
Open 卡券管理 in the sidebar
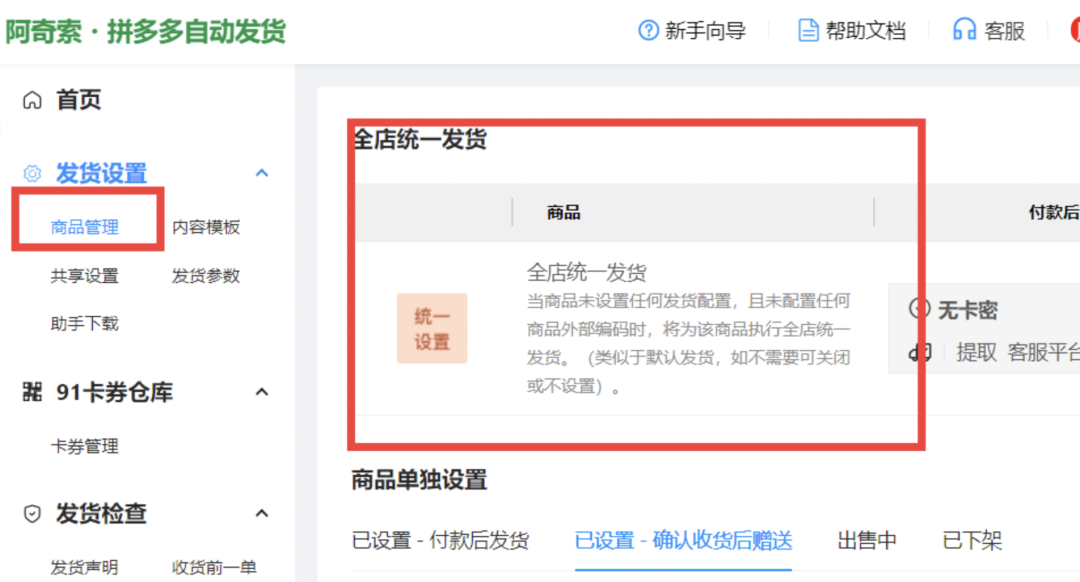[x=85, y=446]
